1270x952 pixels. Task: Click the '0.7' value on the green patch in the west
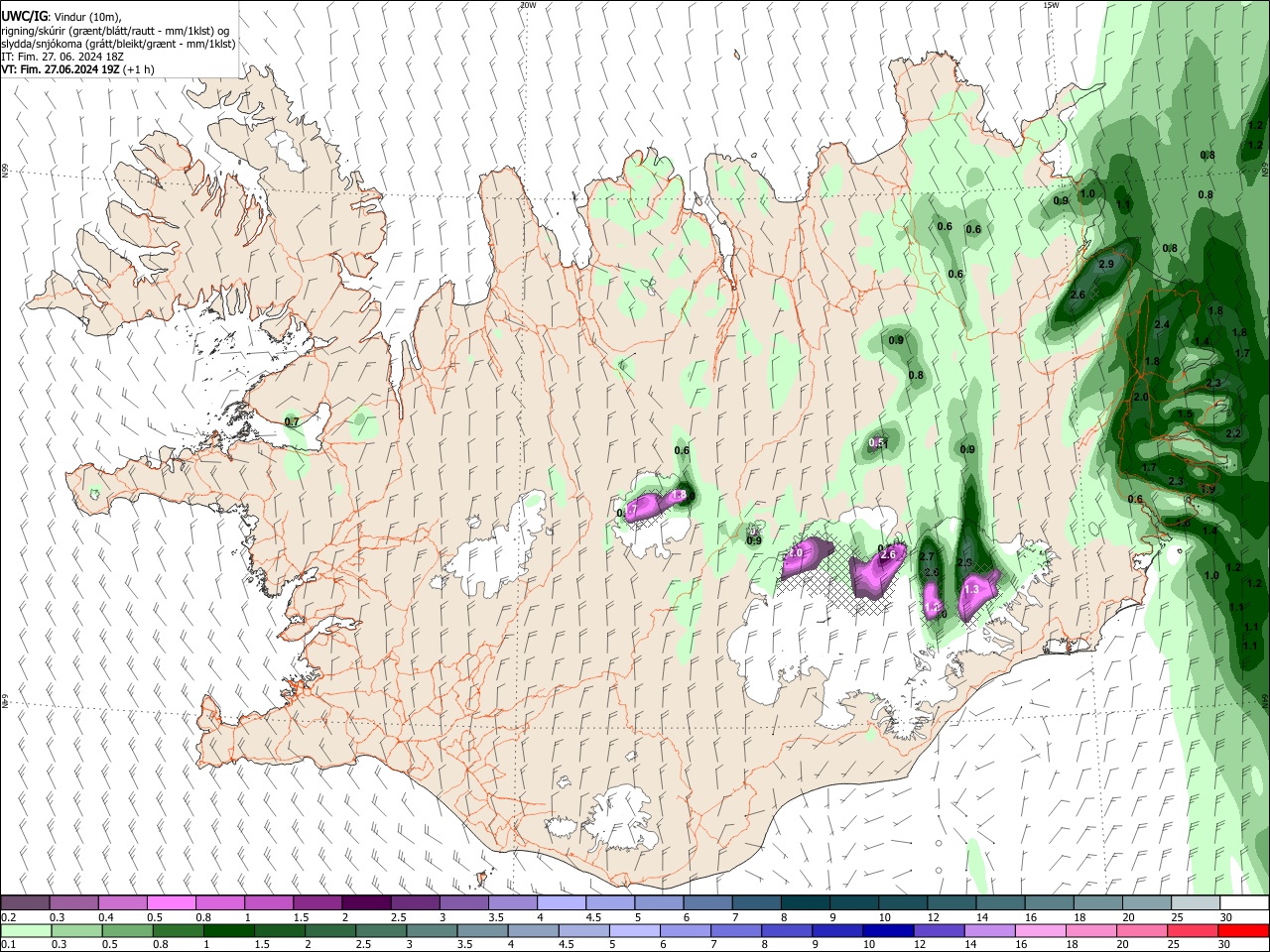[x=292, y=421]
